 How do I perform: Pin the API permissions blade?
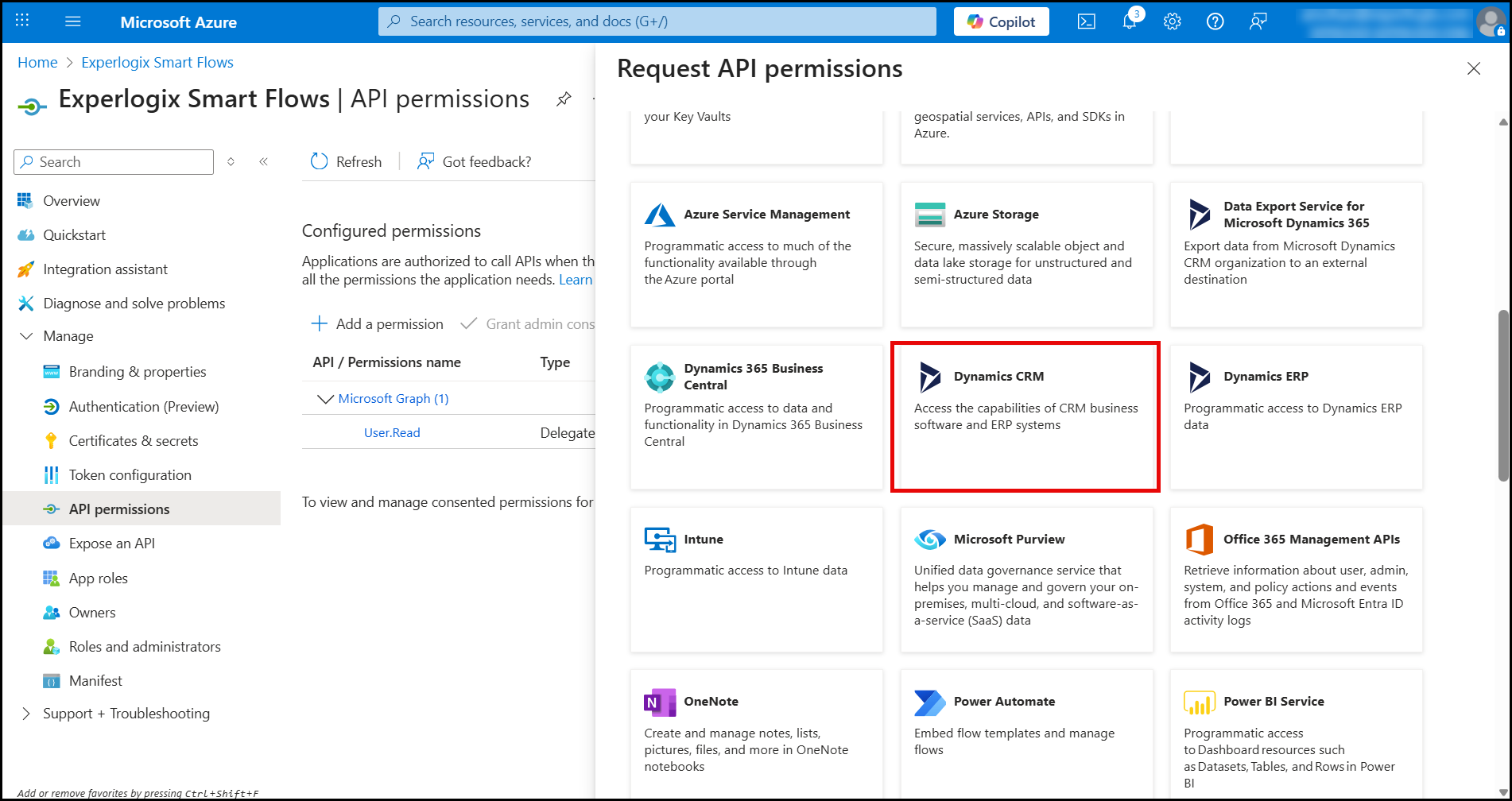564,99
